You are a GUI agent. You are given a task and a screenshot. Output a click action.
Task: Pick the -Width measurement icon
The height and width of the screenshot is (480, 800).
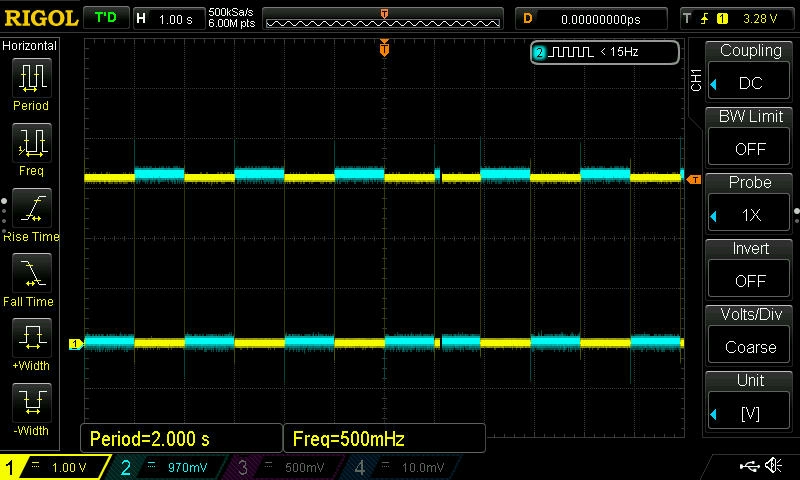click(31, 404)
